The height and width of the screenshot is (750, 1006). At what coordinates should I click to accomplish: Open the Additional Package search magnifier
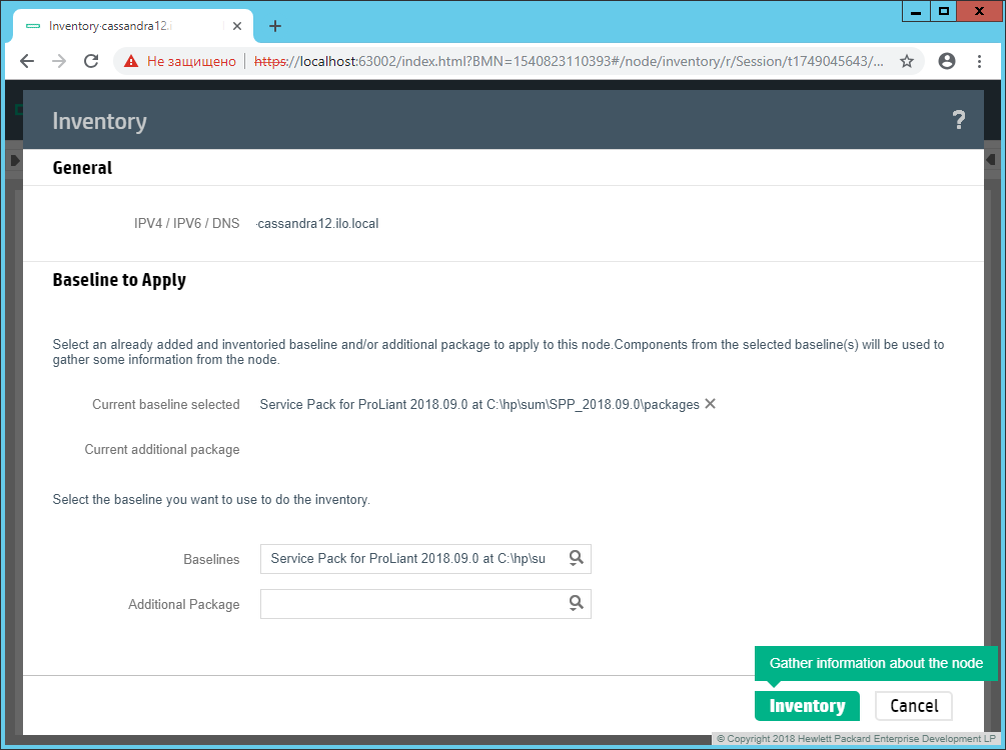point(576,603)
